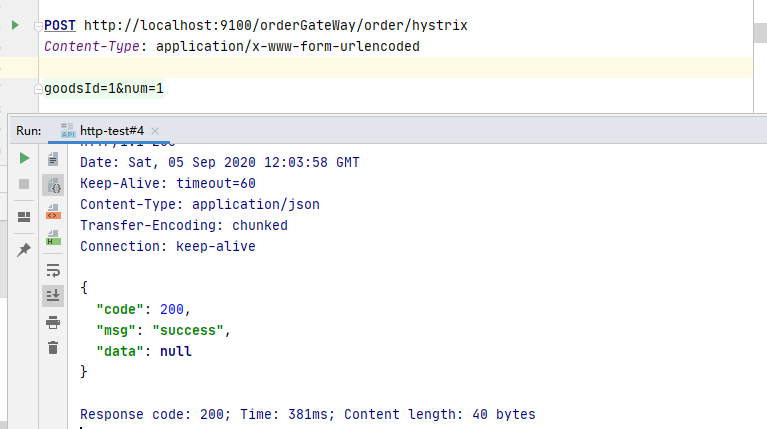
Task: Clear all output with trash icon
Action: 53,348
